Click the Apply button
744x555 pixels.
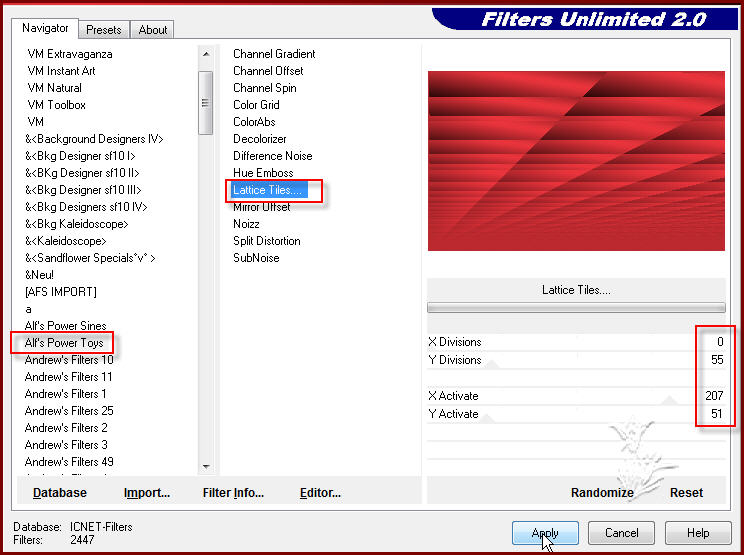pyautogui.click(x=545, y=533)
